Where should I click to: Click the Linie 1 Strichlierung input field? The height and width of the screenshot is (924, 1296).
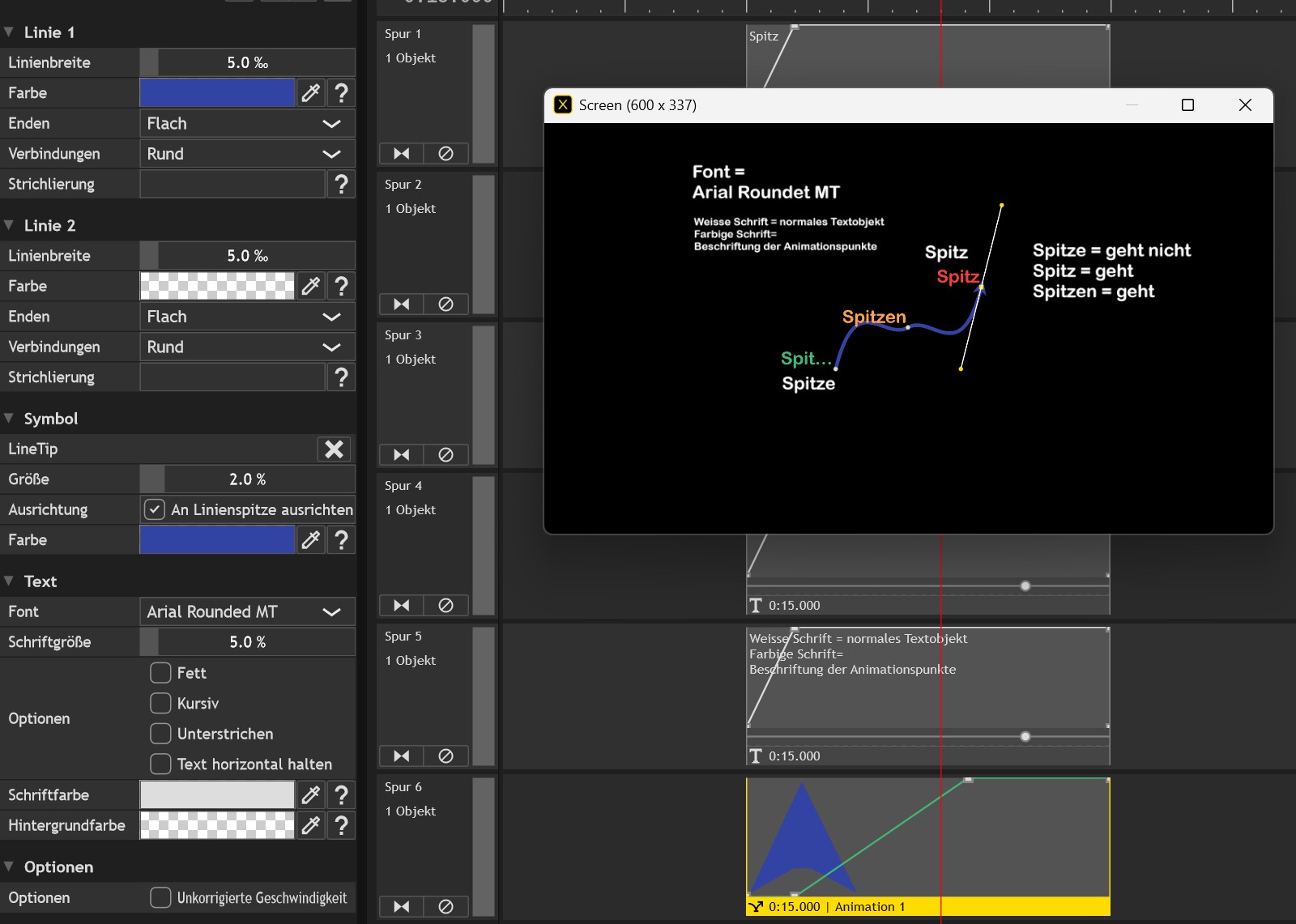coord(232,184)
